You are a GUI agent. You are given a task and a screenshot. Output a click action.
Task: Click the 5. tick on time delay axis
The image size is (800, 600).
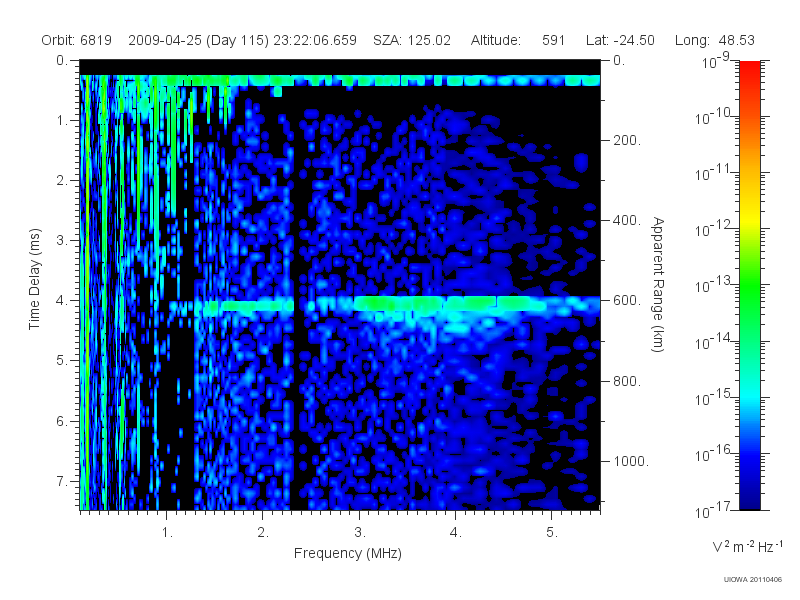coord(62,361)
